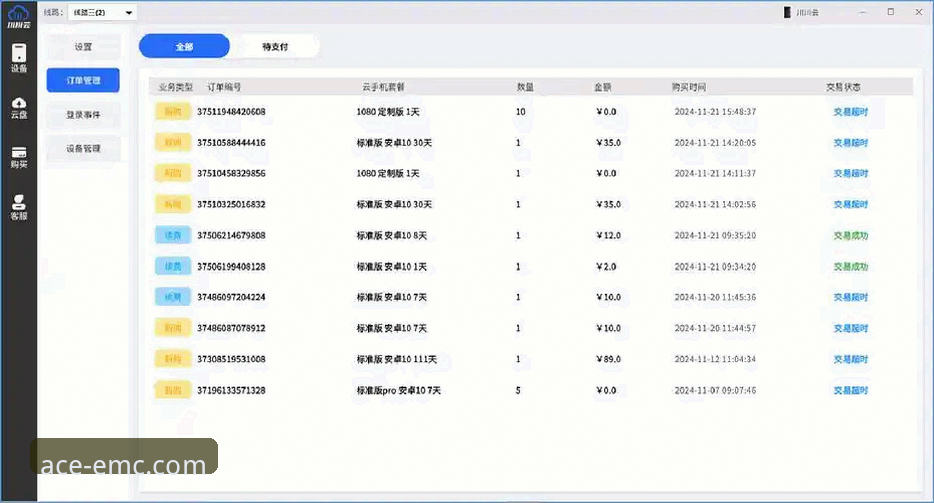The image size is (934, 503).
Task: Click the 业务类型 business type header
Action: 176,87
